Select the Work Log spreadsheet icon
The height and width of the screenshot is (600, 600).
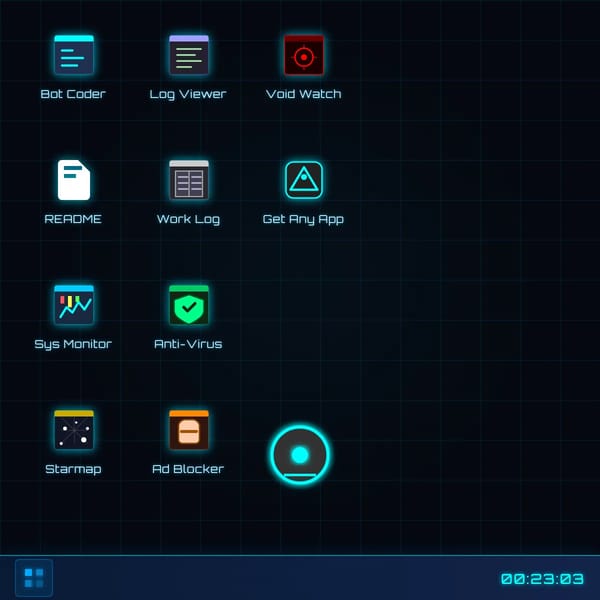point(189,180)
